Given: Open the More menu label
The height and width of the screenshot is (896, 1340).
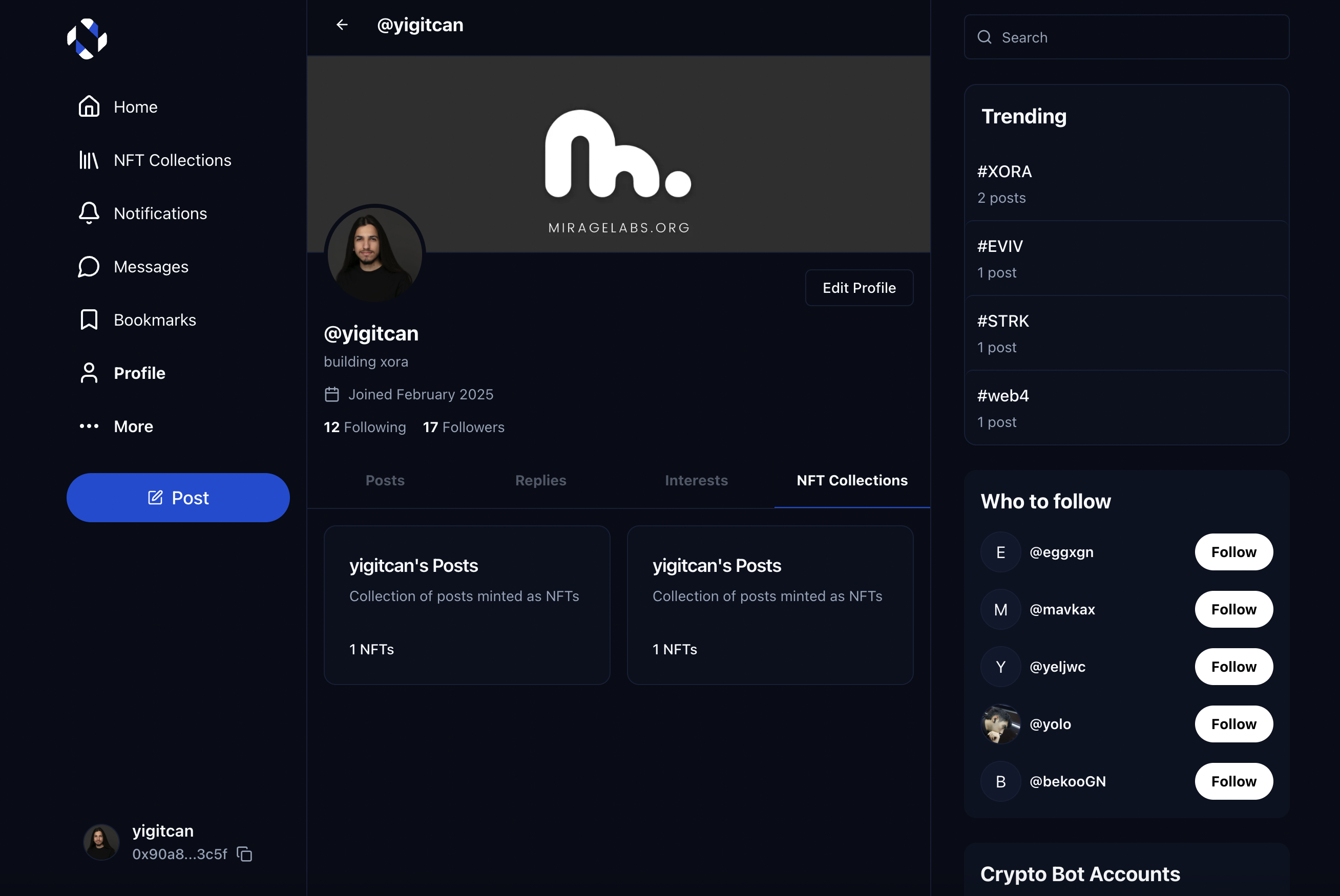Looking at the screenshot, I should (134, 426).
